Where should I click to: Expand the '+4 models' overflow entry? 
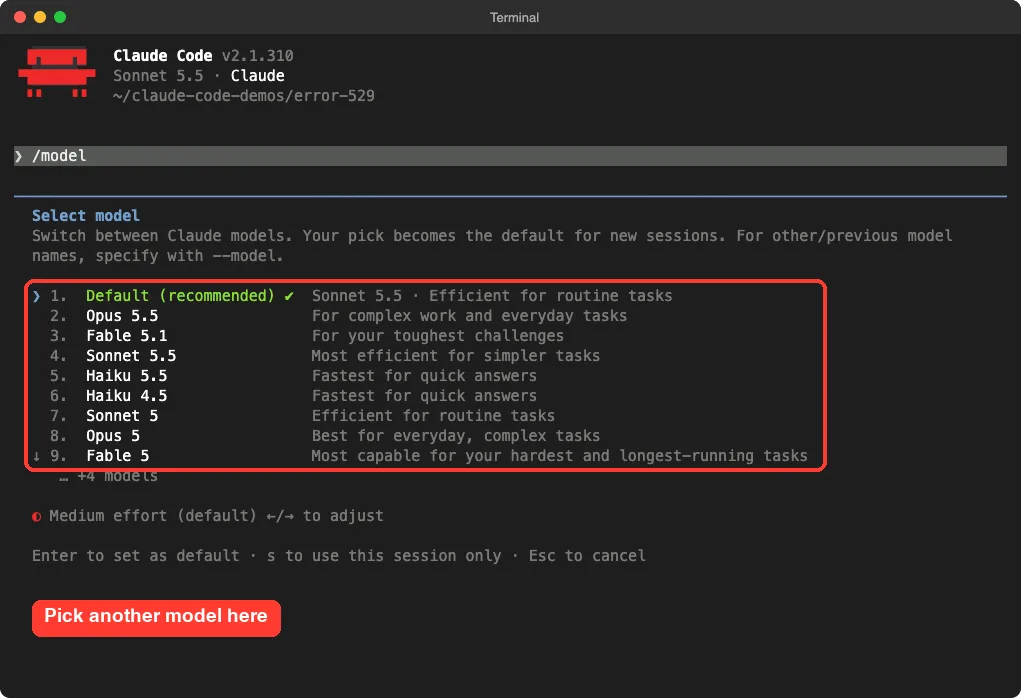pyautogui.click(x=108, y=477)
